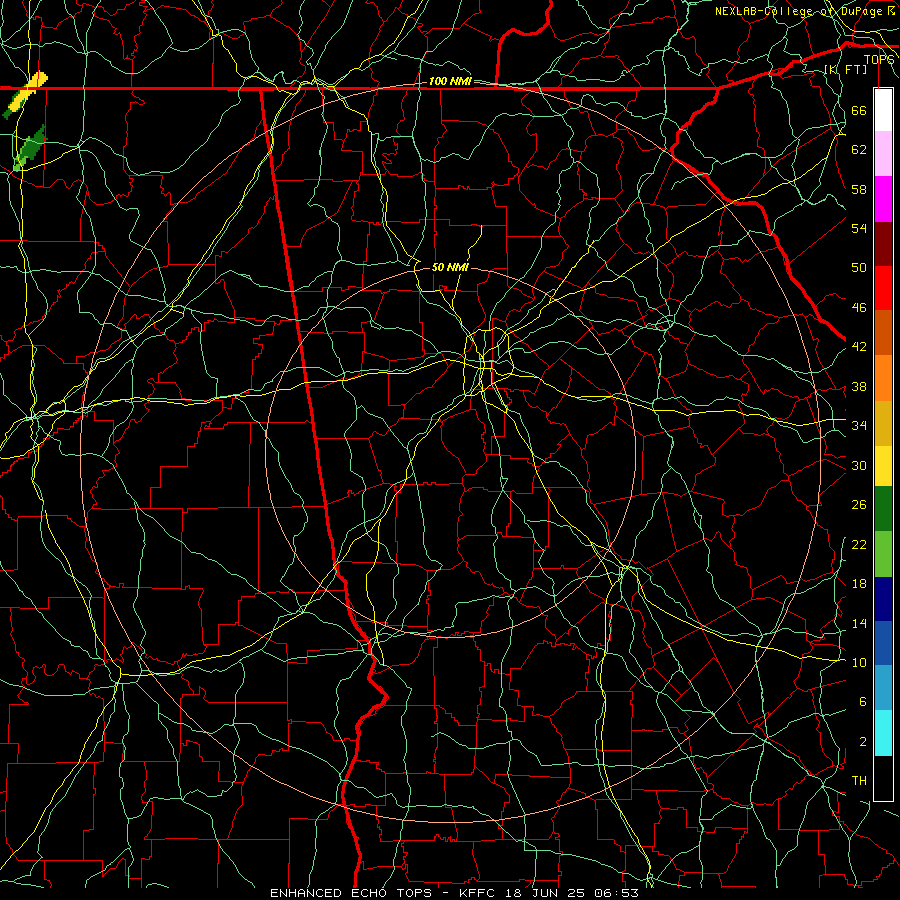
Task: Click legend value 30
Action: pyautogui.click(x=859, y=465)
